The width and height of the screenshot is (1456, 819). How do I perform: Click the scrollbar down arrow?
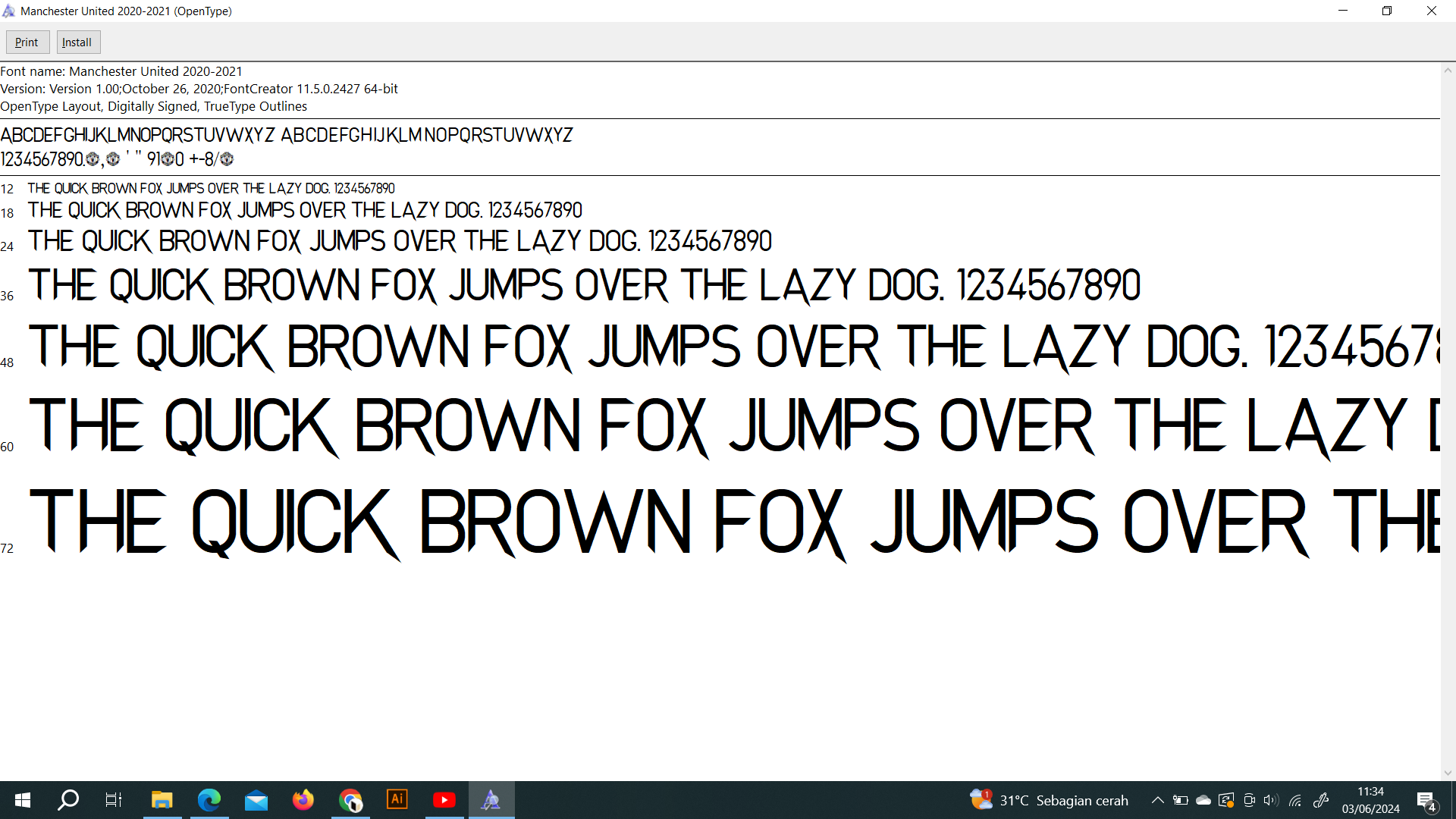(x=1448, y=773)
